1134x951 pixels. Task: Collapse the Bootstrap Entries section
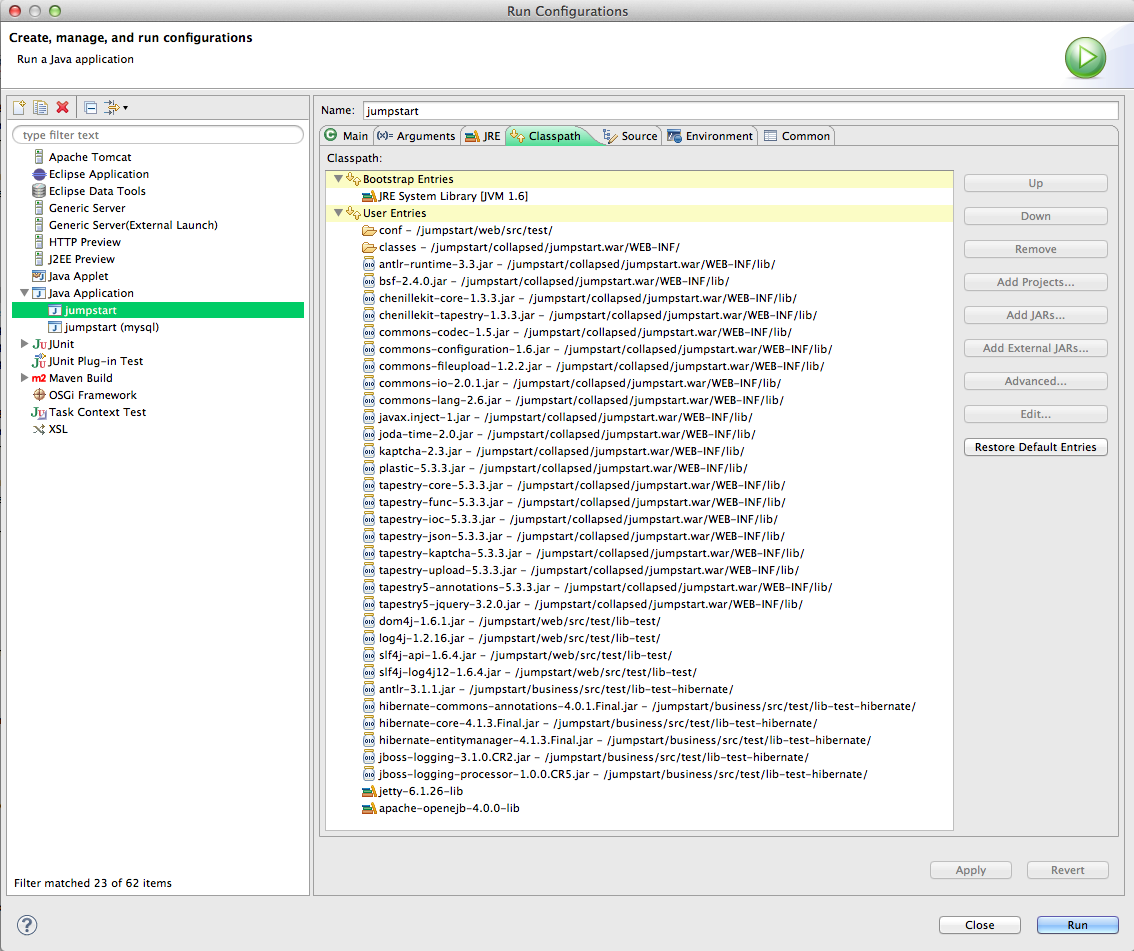coord(338,179)
